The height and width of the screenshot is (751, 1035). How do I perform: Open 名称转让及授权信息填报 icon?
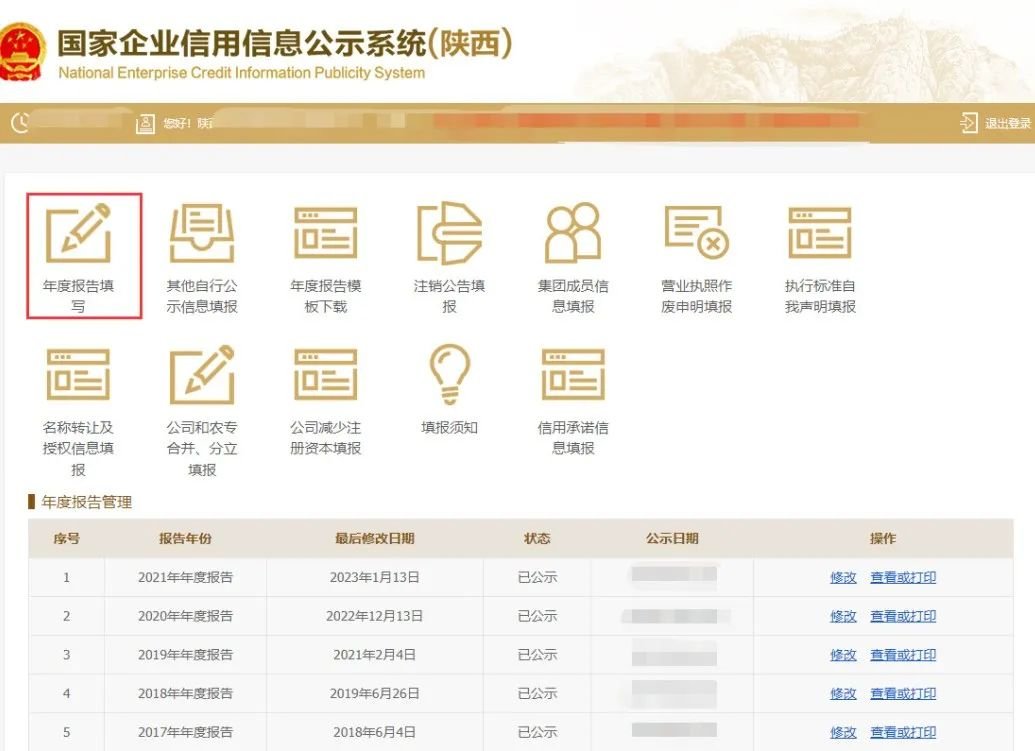tap(78, 375)
